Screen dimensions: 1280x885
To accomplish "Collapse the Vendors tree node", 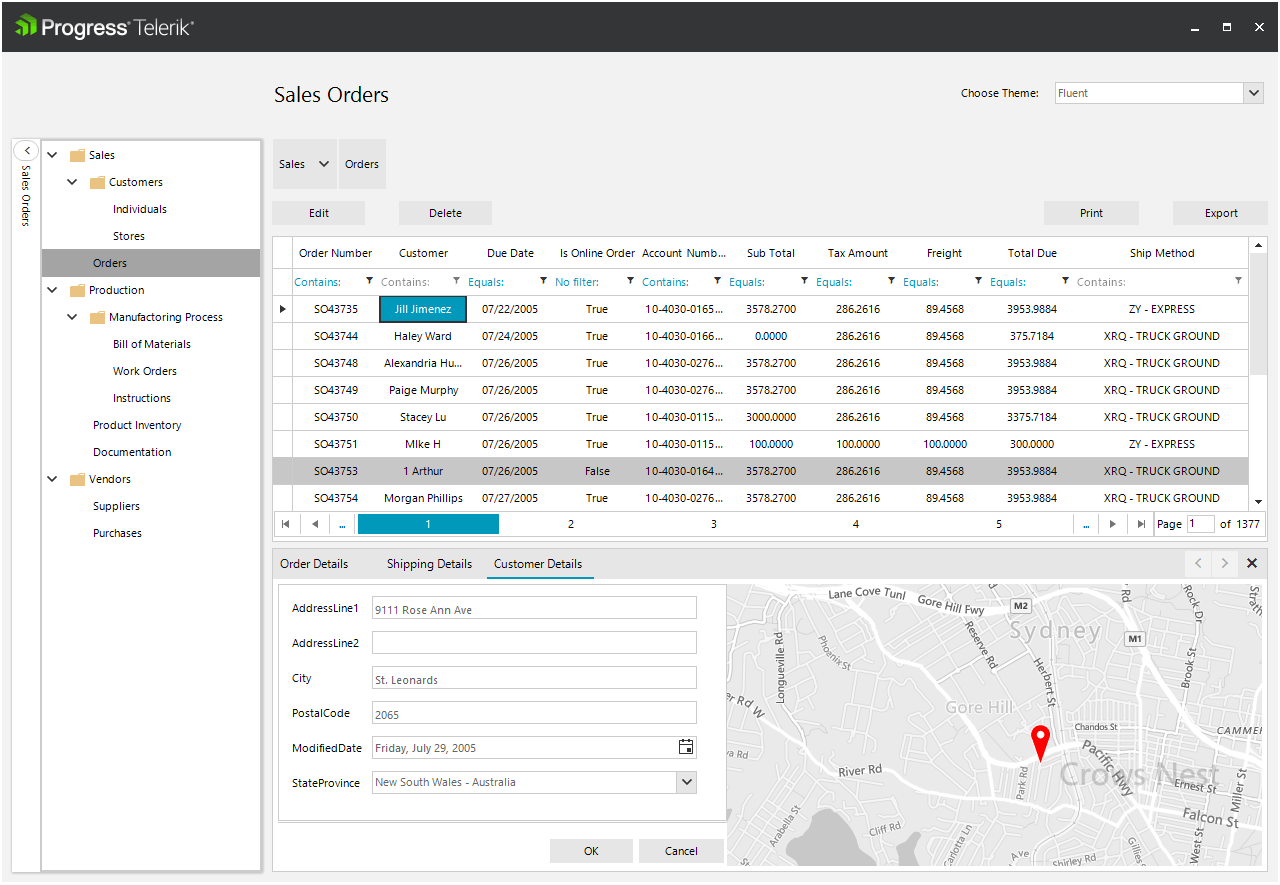I will 52,478.
